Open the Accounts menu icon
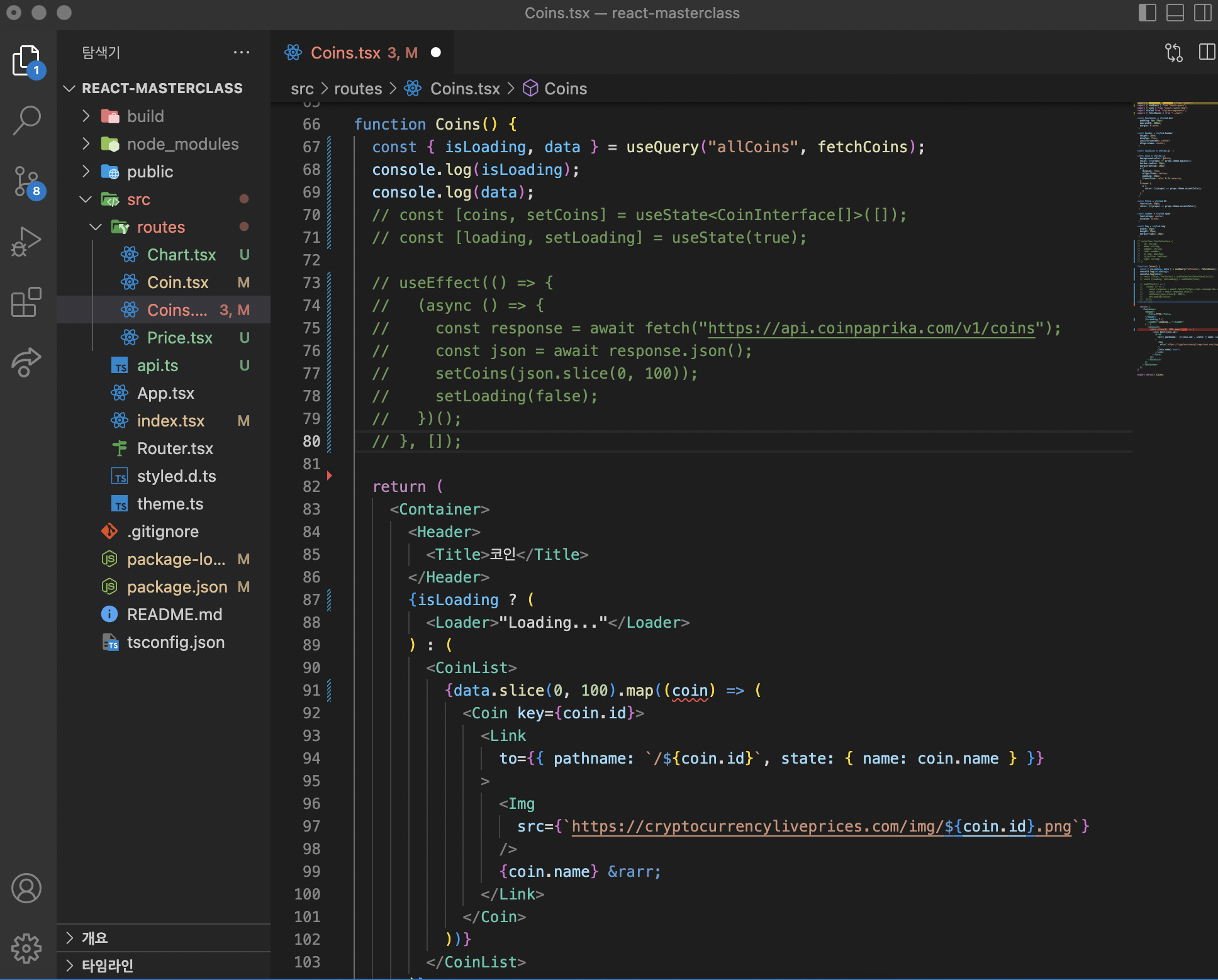Screen dimensions: 1218x980 point(26,888)
